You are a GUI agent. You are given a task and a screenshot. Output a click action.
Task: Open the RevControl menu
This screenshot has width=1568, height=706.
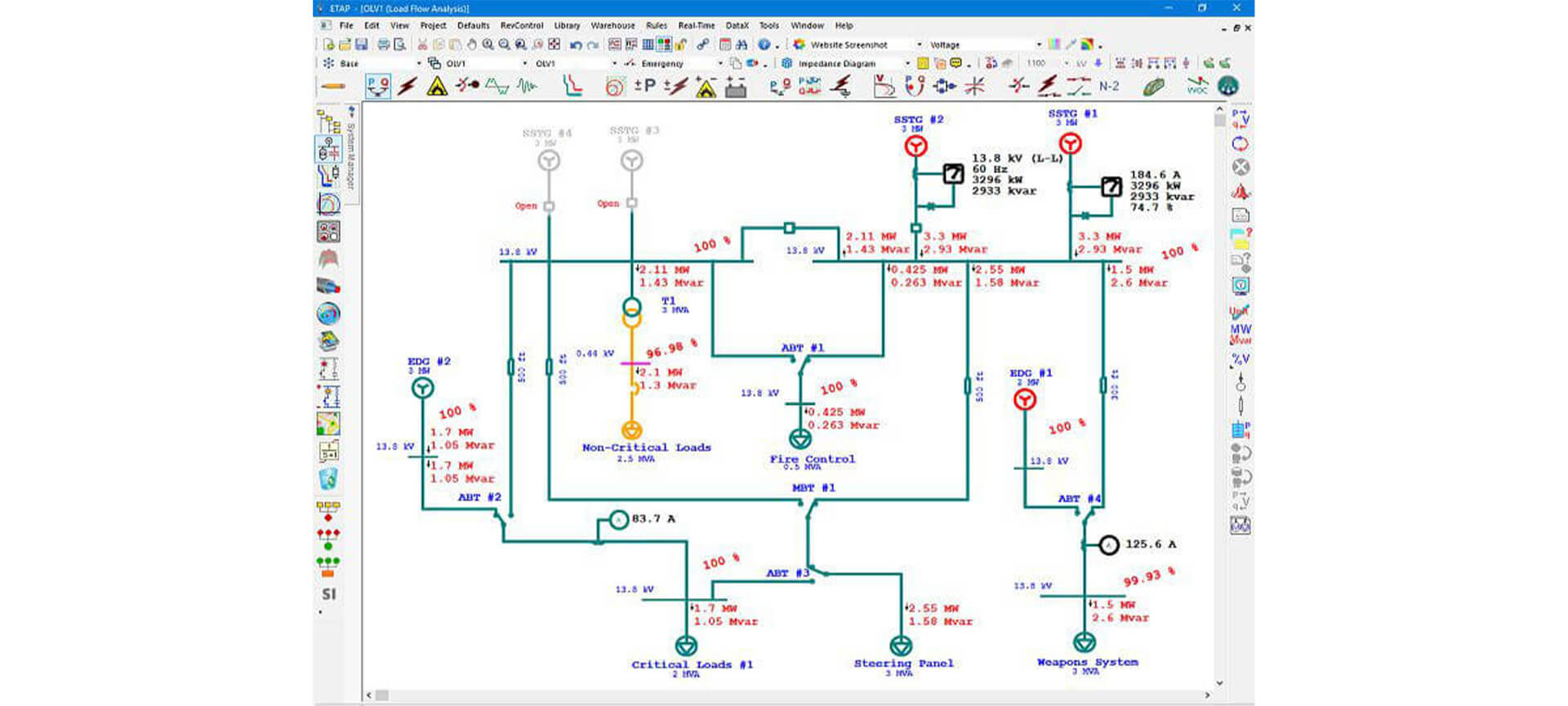click(x=522, y=25)
